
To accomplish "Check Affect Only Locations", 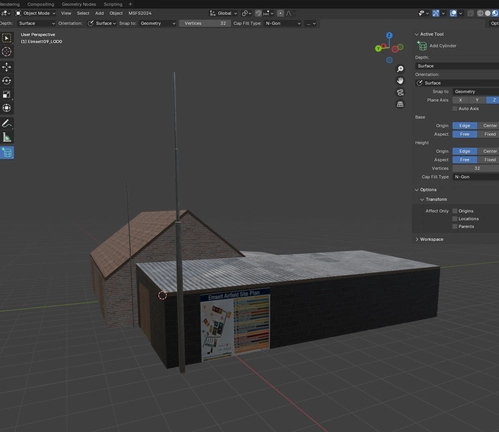I will point(455,219).
